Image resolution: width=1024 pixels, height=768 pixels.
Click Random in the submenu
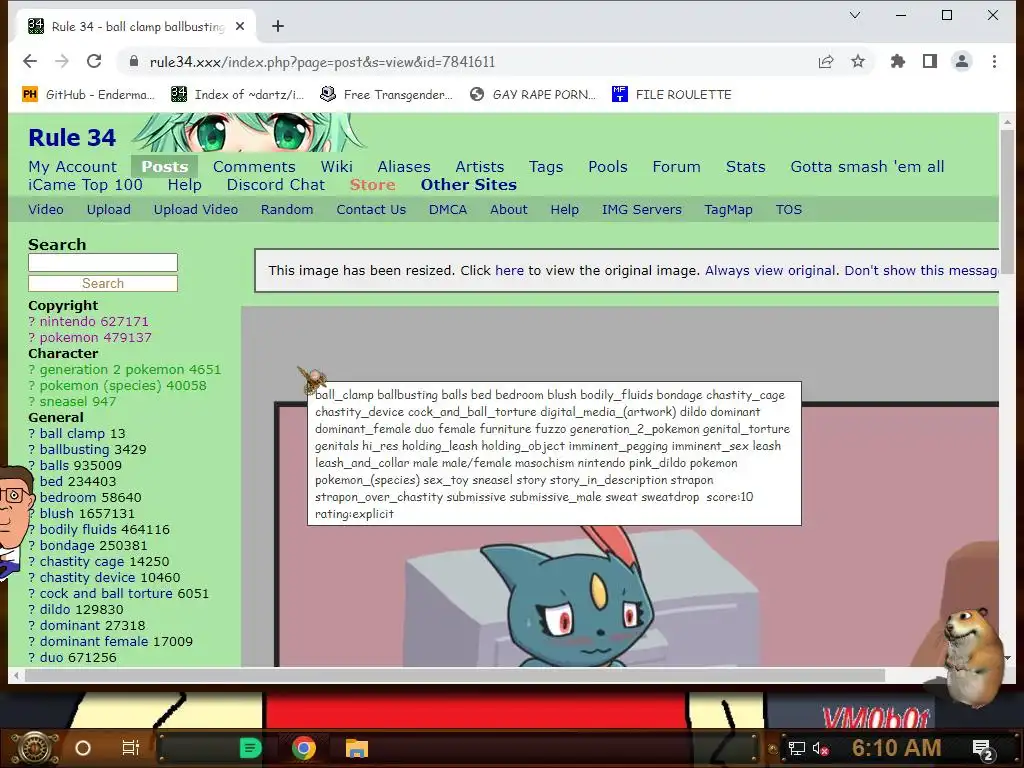(287, 210)
